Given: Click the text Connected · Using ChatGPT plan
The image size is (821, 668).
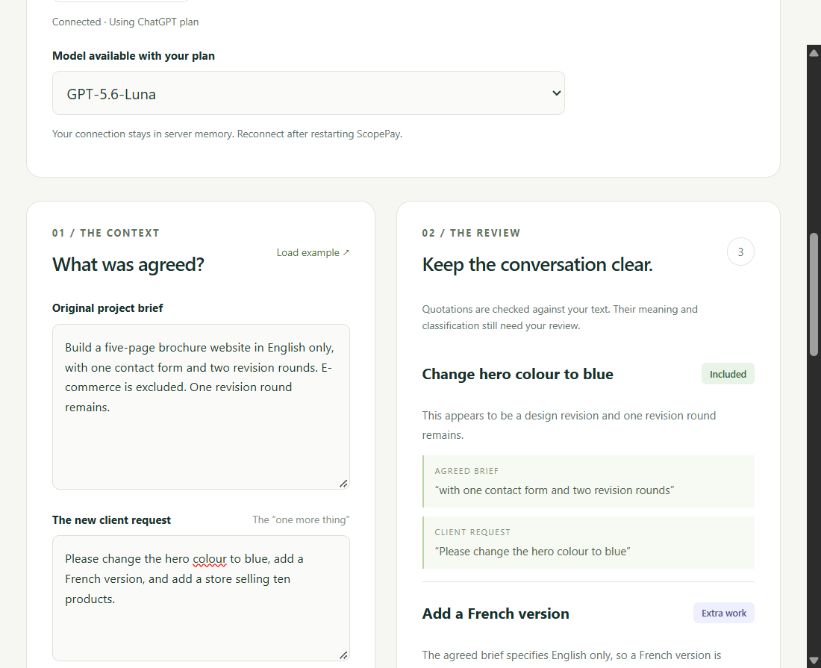Looking at the screenshot, I should coord(125,22).
